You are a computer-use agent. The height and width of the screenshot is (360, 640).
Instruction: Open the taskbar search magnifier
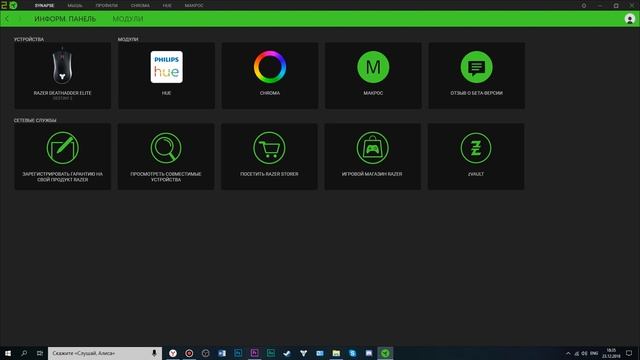[x=24, y=353]
